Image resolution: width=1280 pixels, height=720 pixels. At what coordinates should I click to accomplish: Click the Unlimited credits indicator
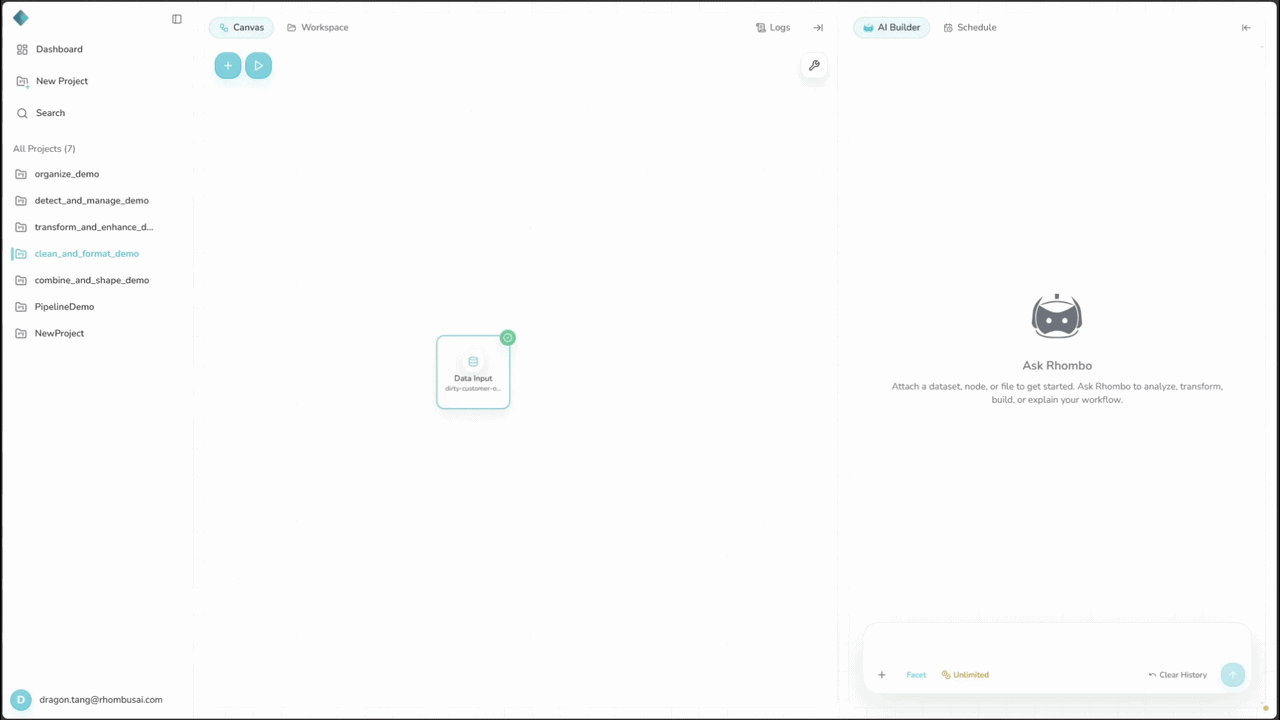coord(965,675)
